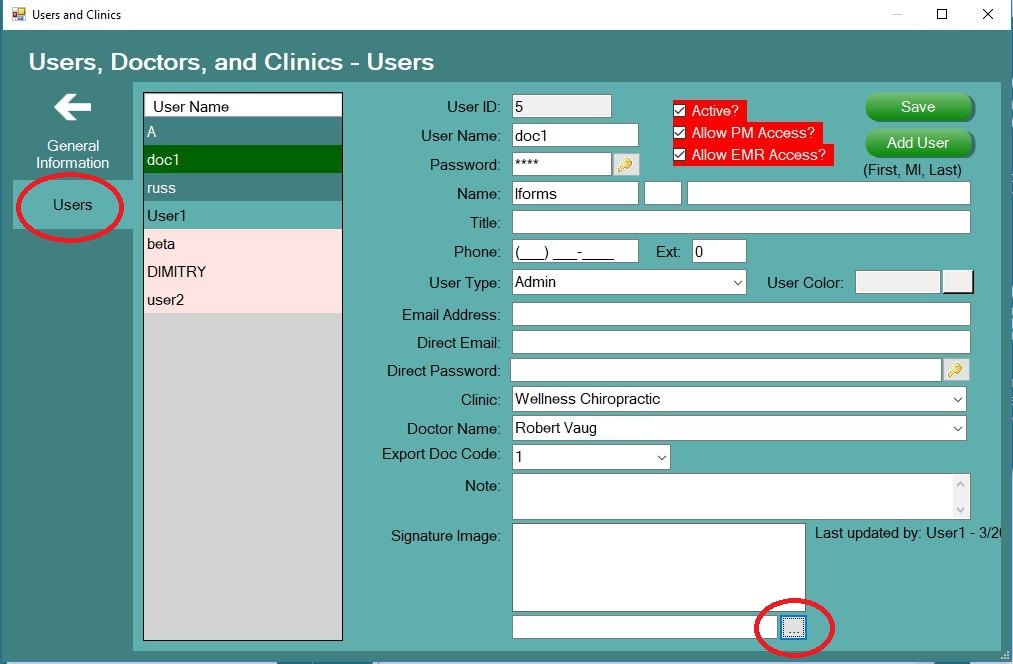Click the Add User button
This screenshot has height=664, width=1013.
(918, 143)
